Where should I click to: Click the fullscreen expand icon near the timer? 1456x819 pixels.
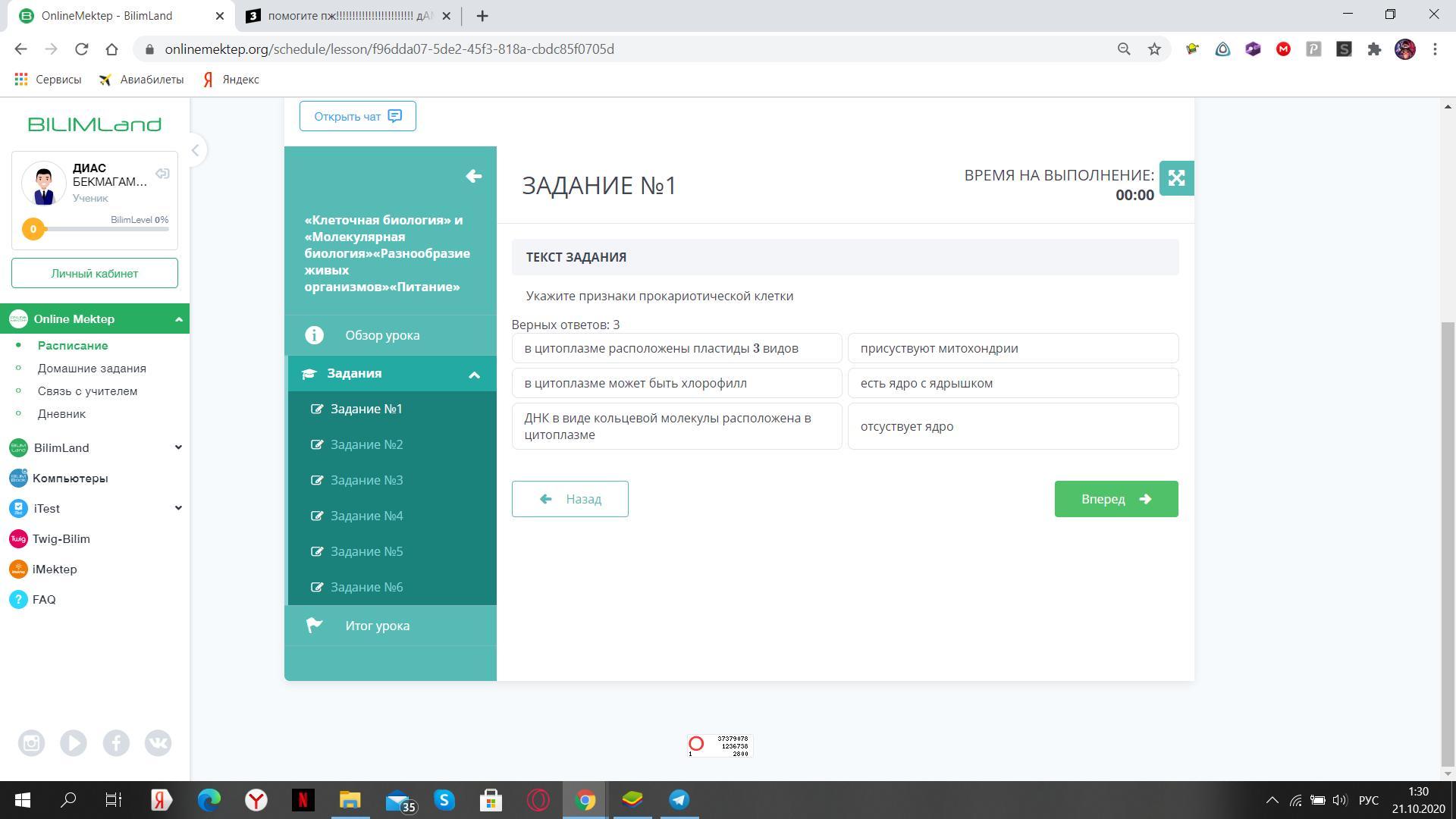1176,178
